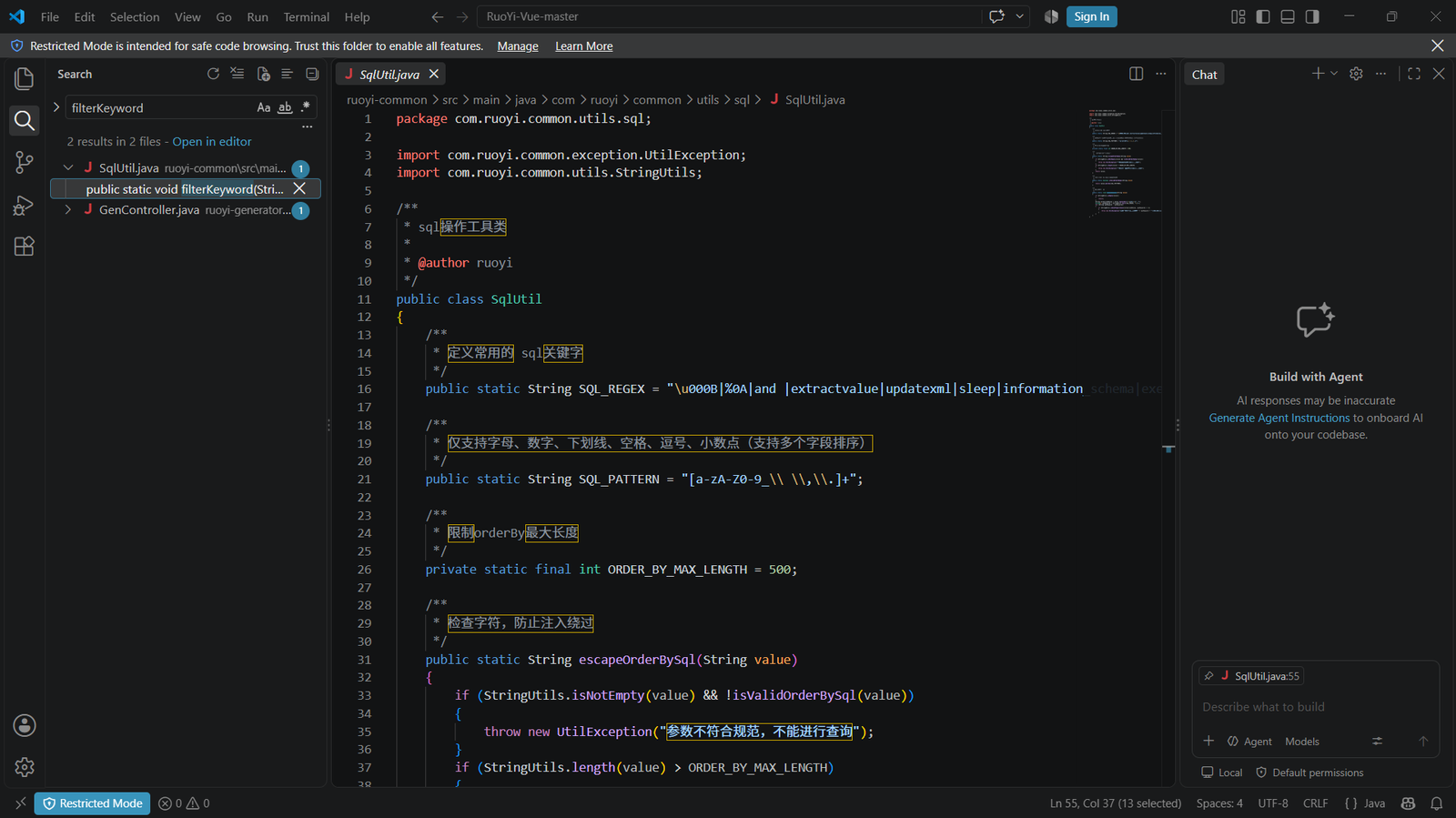Click Open in editor link
1456x818 pixels.
212,141
